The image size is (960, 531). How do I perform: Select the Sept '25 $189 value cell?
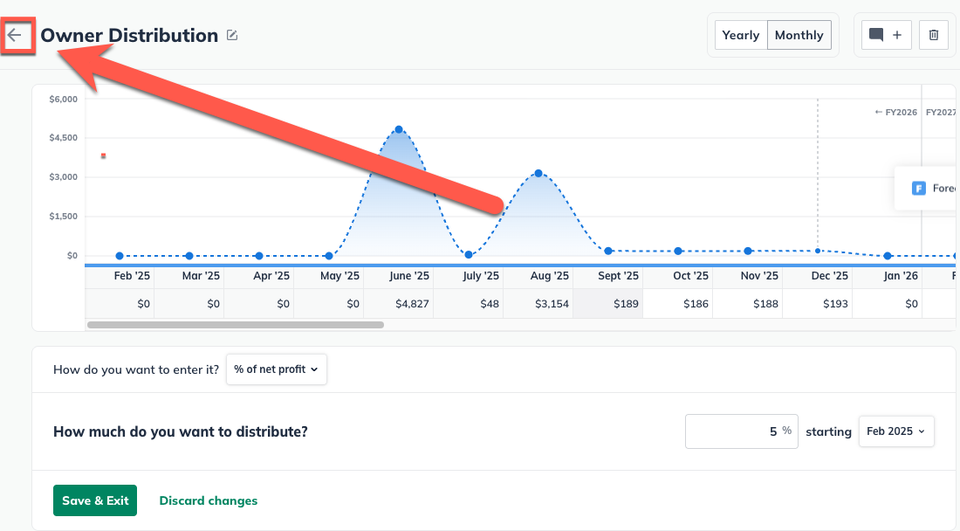point(608,304)
